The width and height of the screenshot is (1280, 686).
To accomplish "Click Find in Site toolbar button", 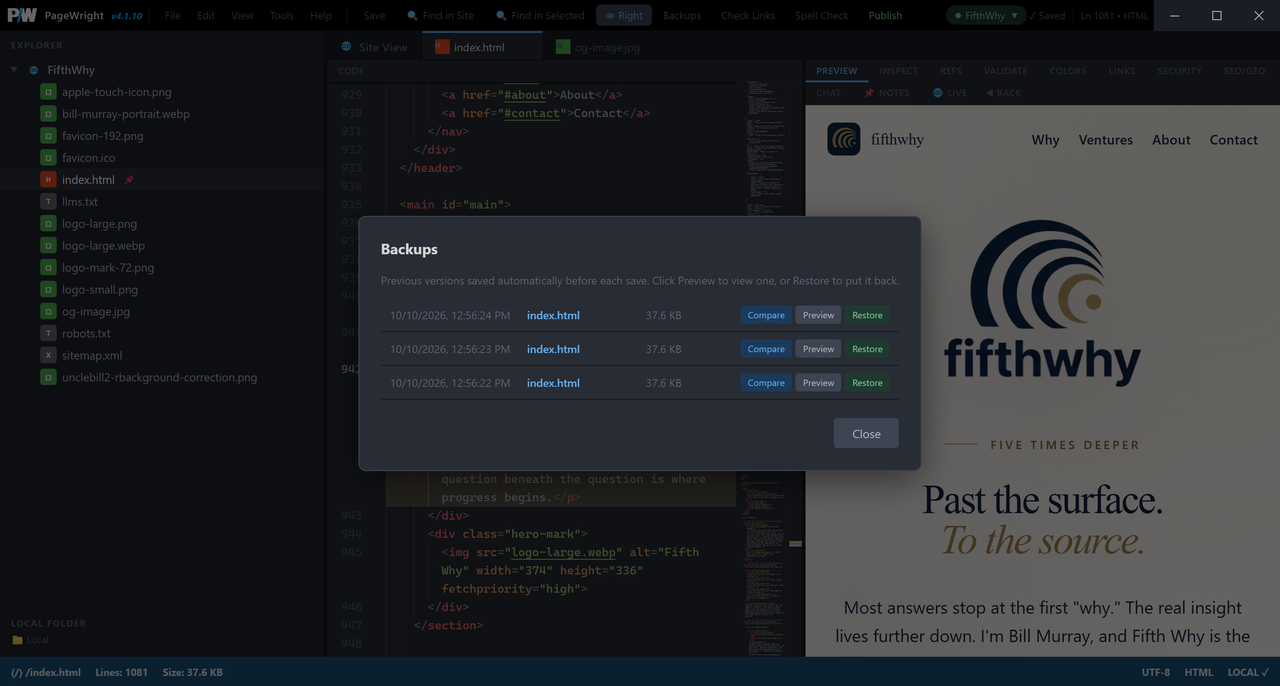I will [440, 16].
